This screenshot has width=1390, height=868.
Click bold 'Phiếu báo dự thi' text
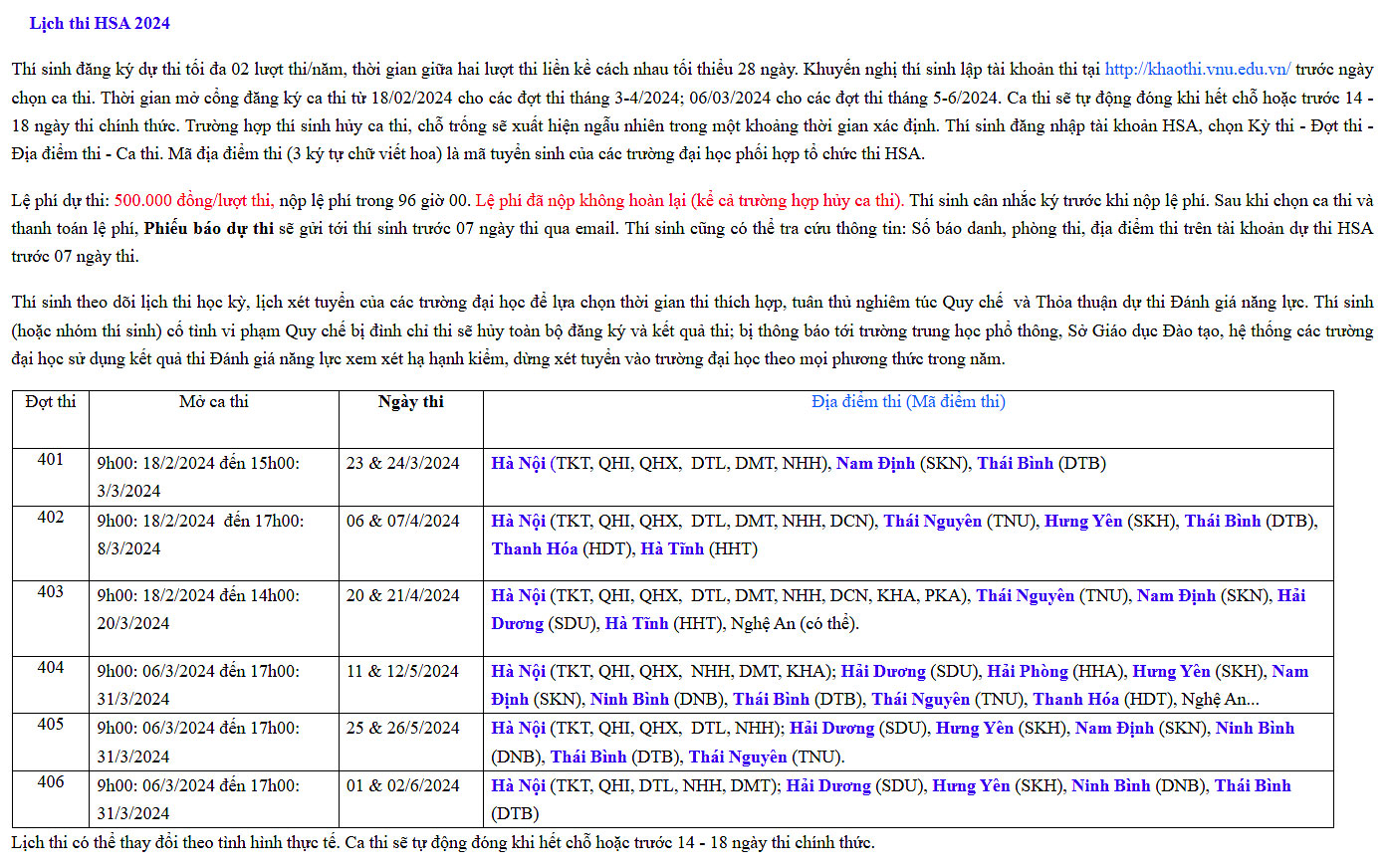click(209, 229)
